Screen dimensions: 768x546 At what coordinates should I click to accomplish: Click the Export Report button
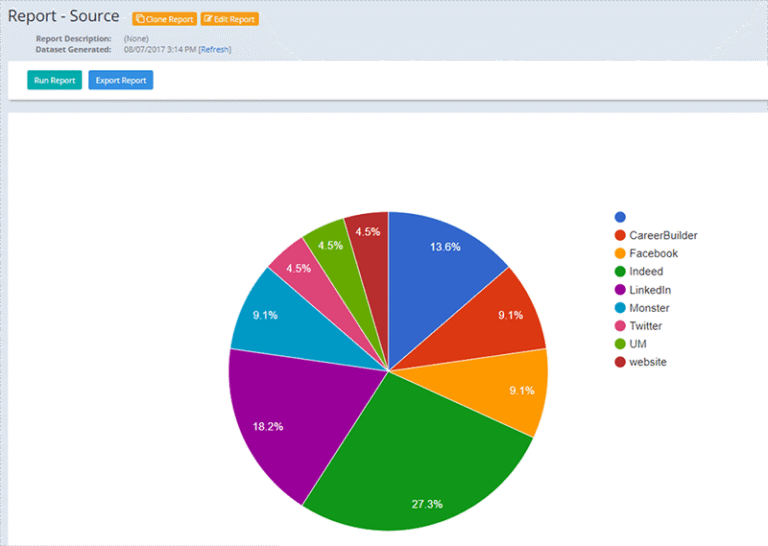120,80
